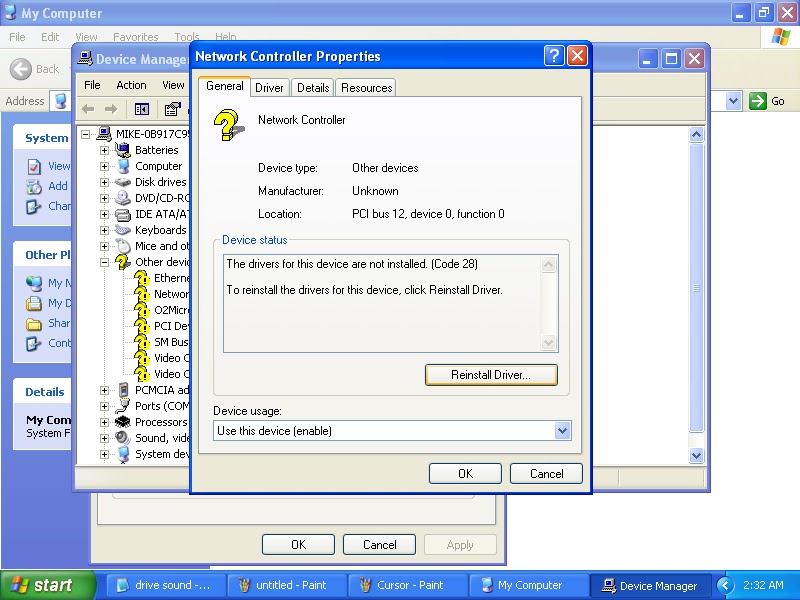Switch to My Computer taskbar button
Image resolution: width=800 pixels, height=600 pixels.
[x=527, y=585]
